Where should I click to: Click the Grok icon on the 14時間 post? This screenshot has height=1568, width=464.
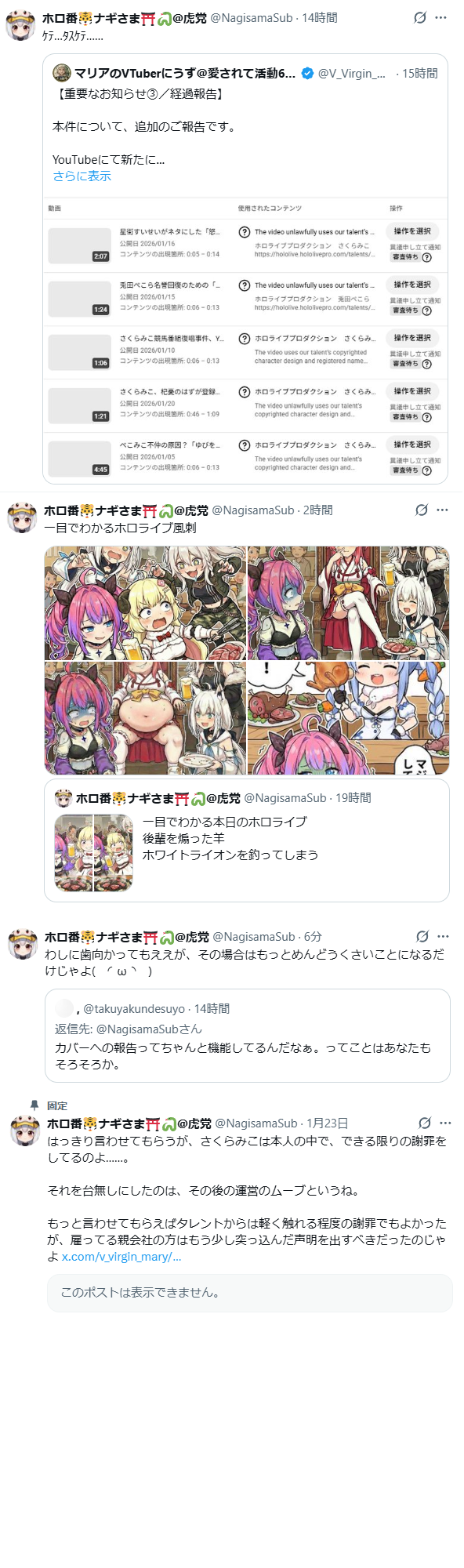[420, 17]
